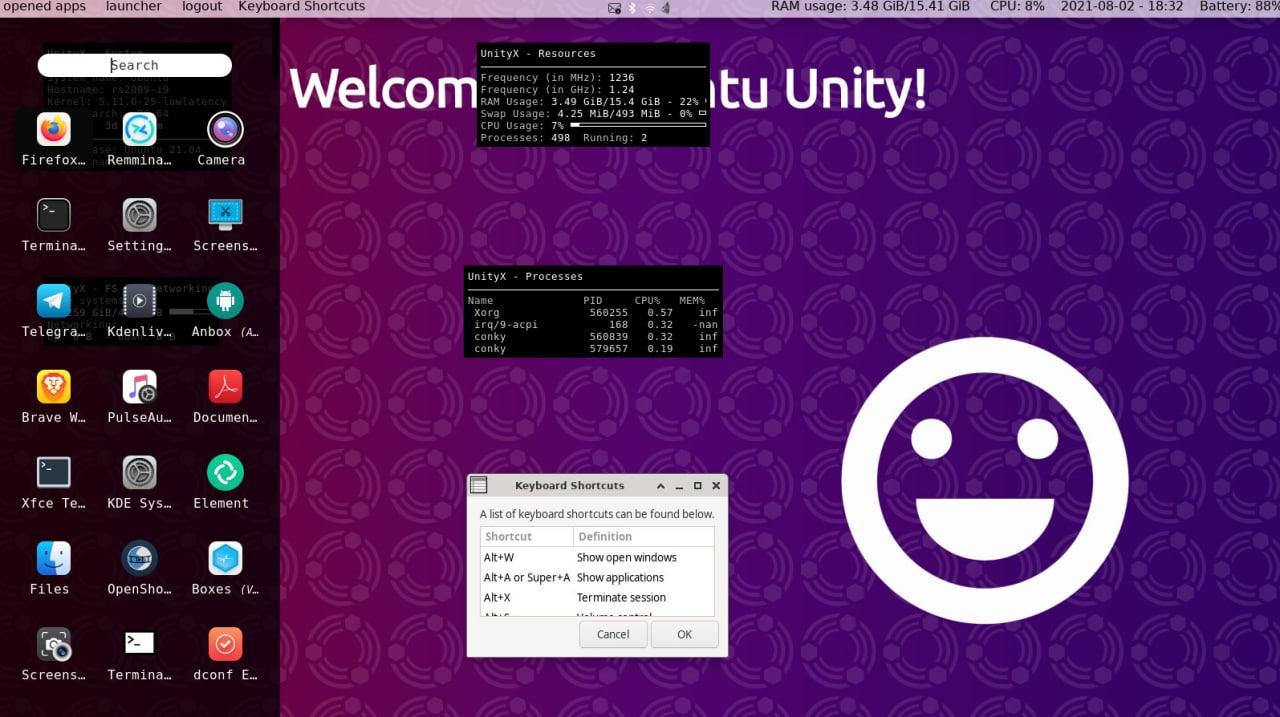
Task: Launch the OpenShot video editor
Action: tap(139, 570)
